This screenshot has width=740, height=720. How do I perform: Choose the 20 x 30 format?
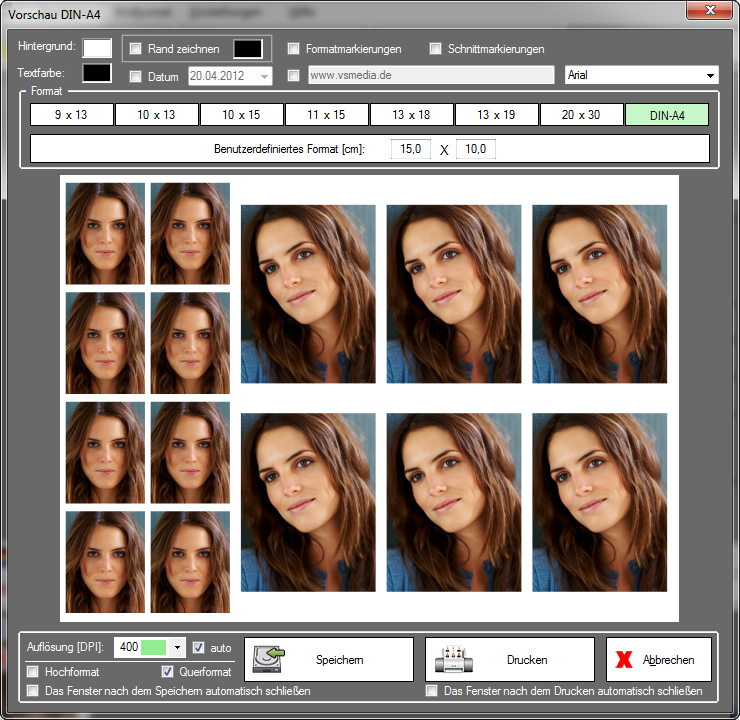point(581,115)
